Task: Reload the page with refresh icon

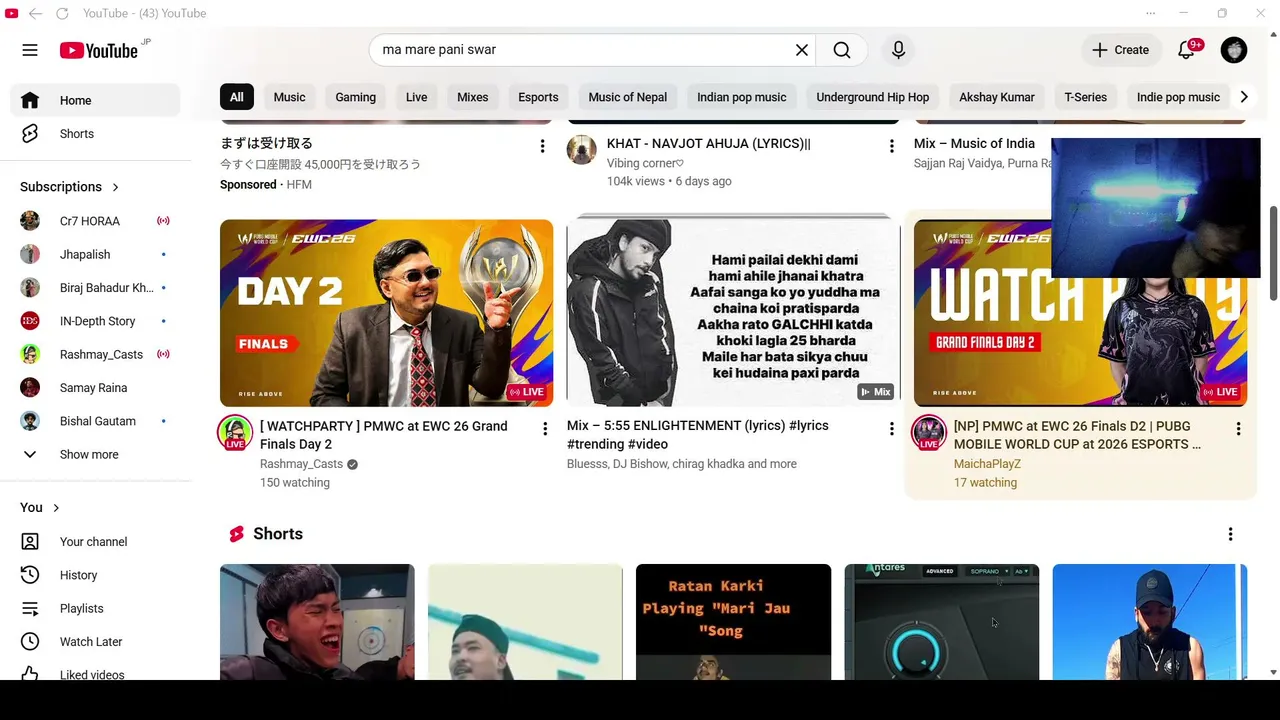Action: [x=62, y=13]
